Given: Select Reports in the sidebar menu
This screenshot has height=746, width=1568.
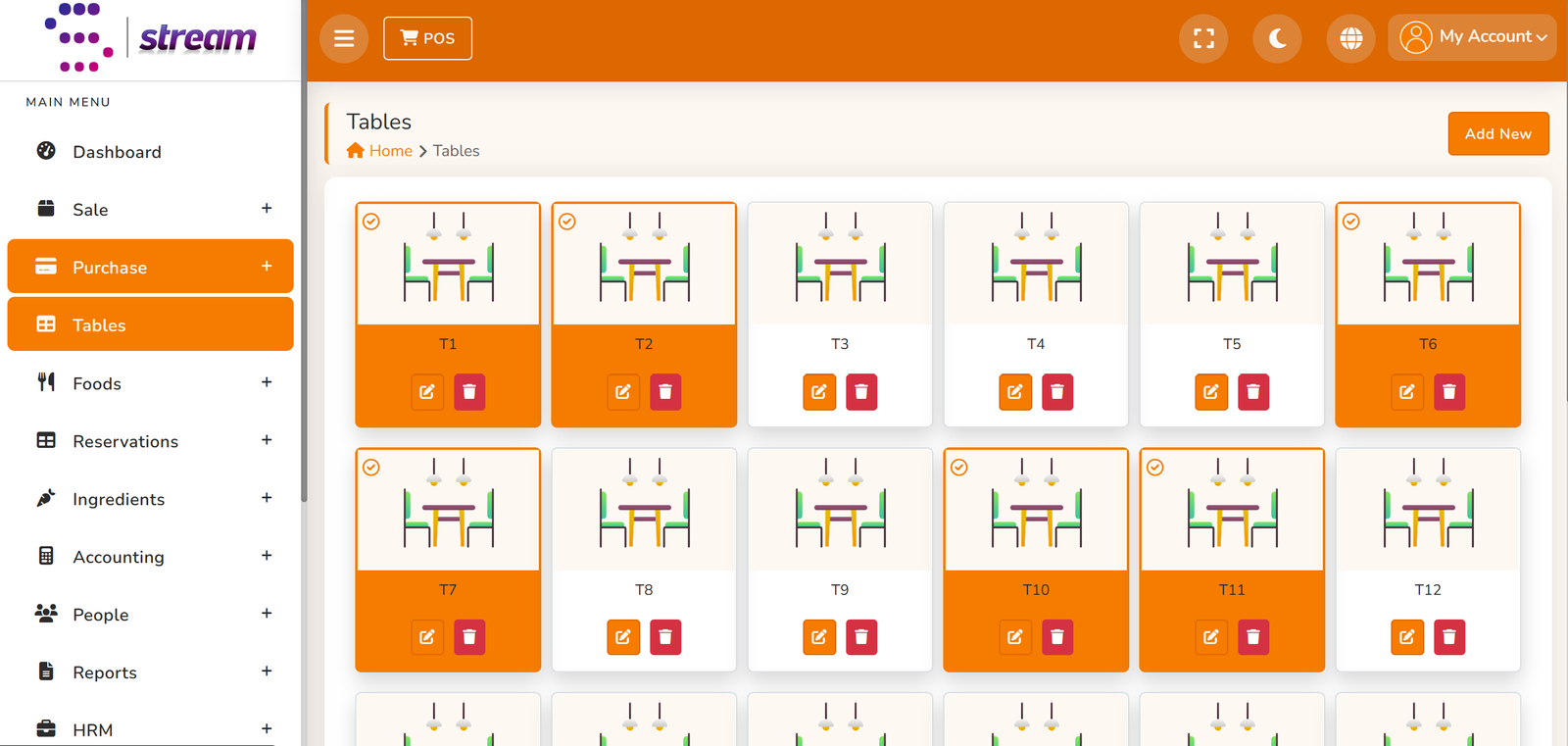Looking at the screenshot, I should (150, 672).
